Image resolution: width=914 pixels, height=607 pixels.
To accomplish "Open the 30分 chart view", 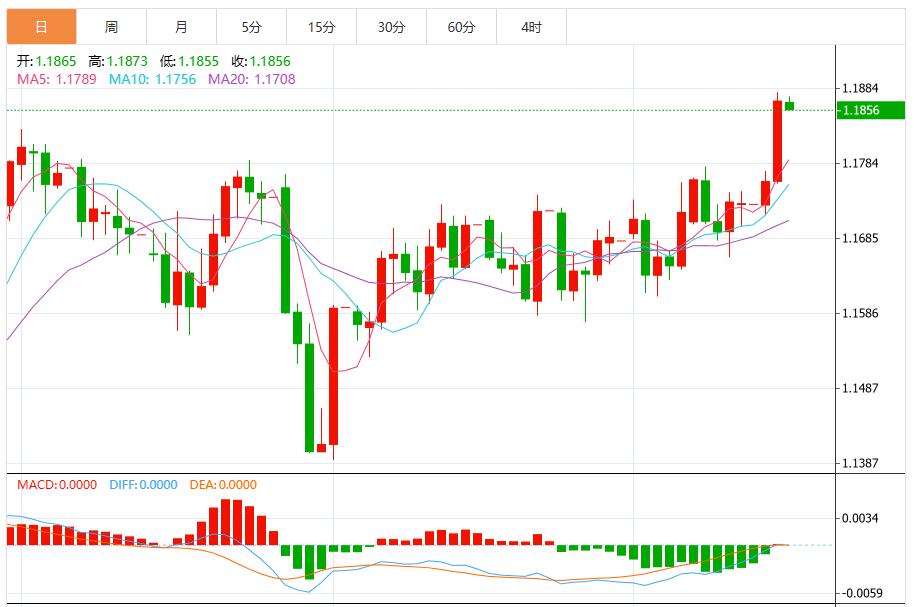I will pyautogui.click(x=393, y=20).
